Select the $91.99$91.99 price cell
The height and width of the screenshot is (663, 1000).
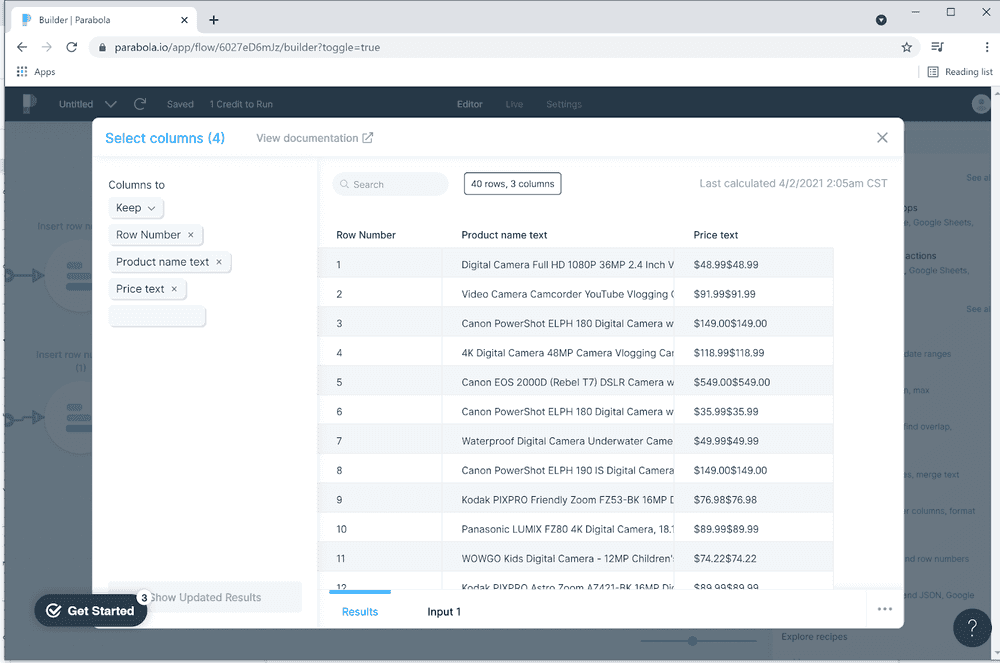coord(754,294)
